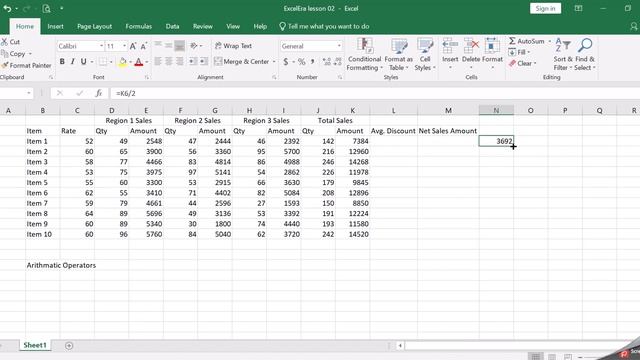Apply the red Font Color
The width and height of the screenshot is (640, 360).
139,62
